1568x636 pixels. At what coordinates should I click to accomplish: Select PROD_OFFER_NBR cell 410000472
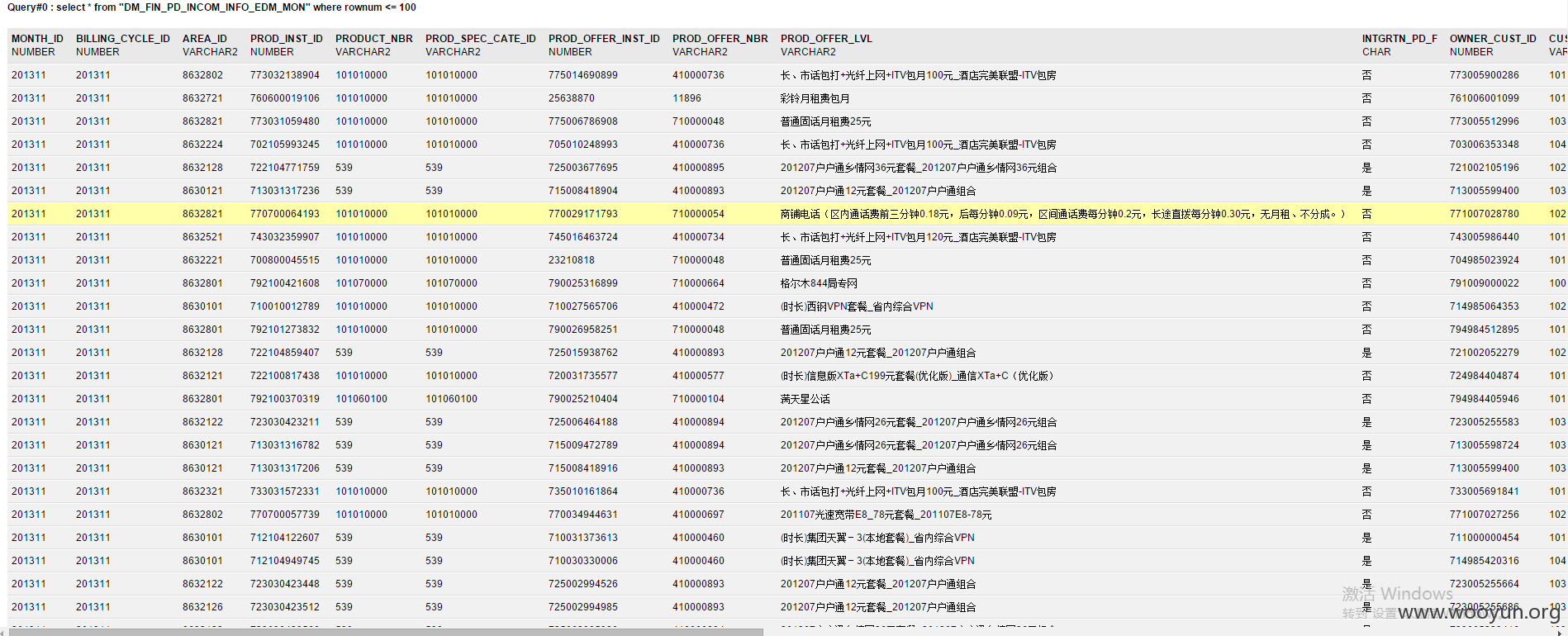698,306
